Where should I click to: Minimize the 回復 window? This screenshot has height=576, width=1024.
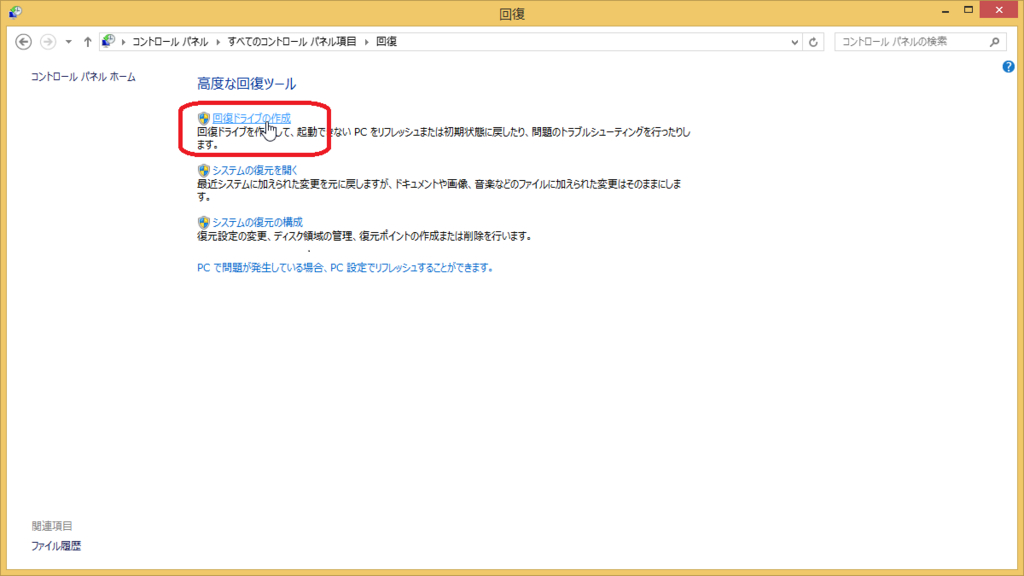(x=945, y=10)
